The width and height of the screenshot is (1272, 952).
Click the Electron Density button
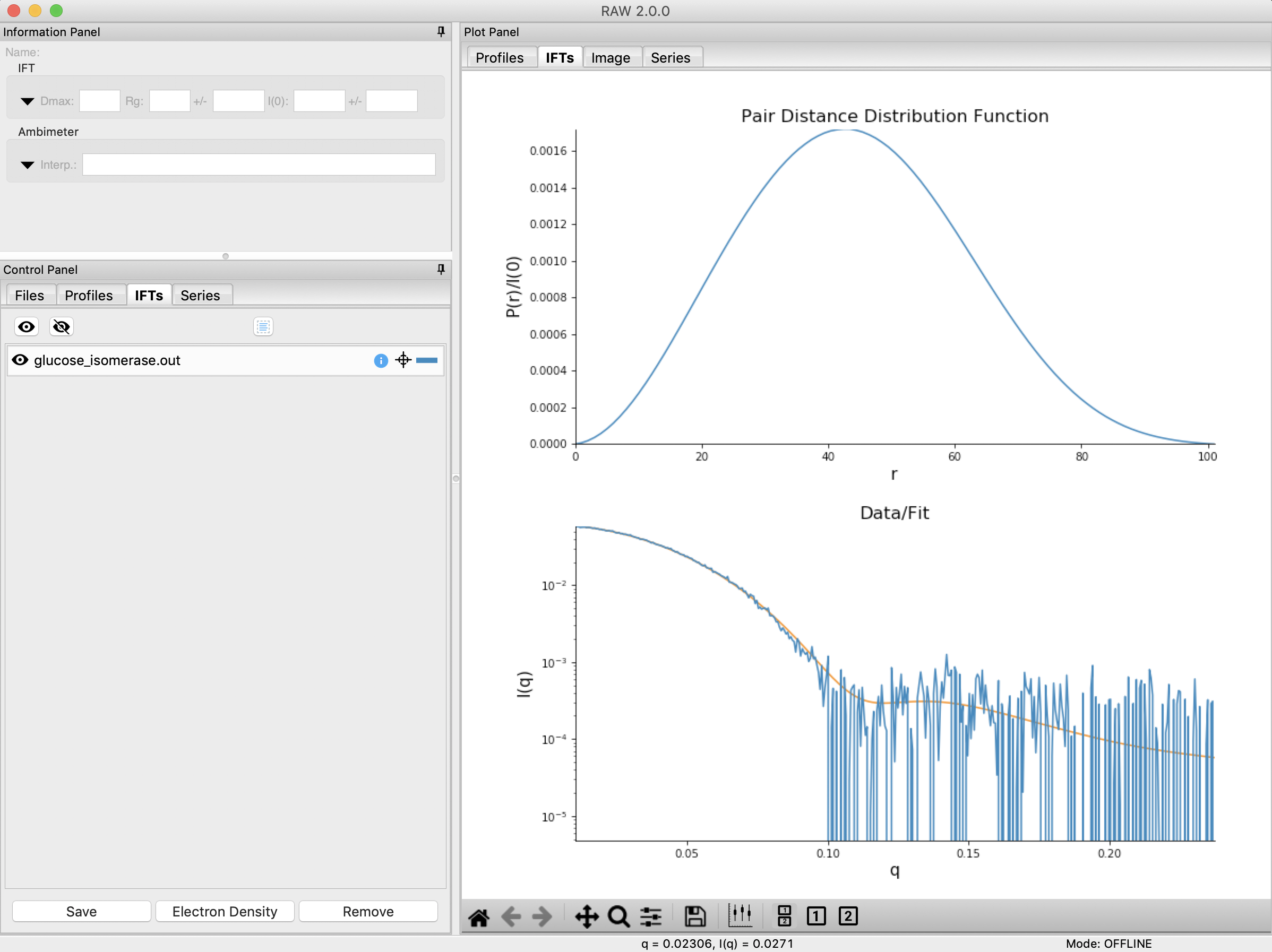point(225,912)
